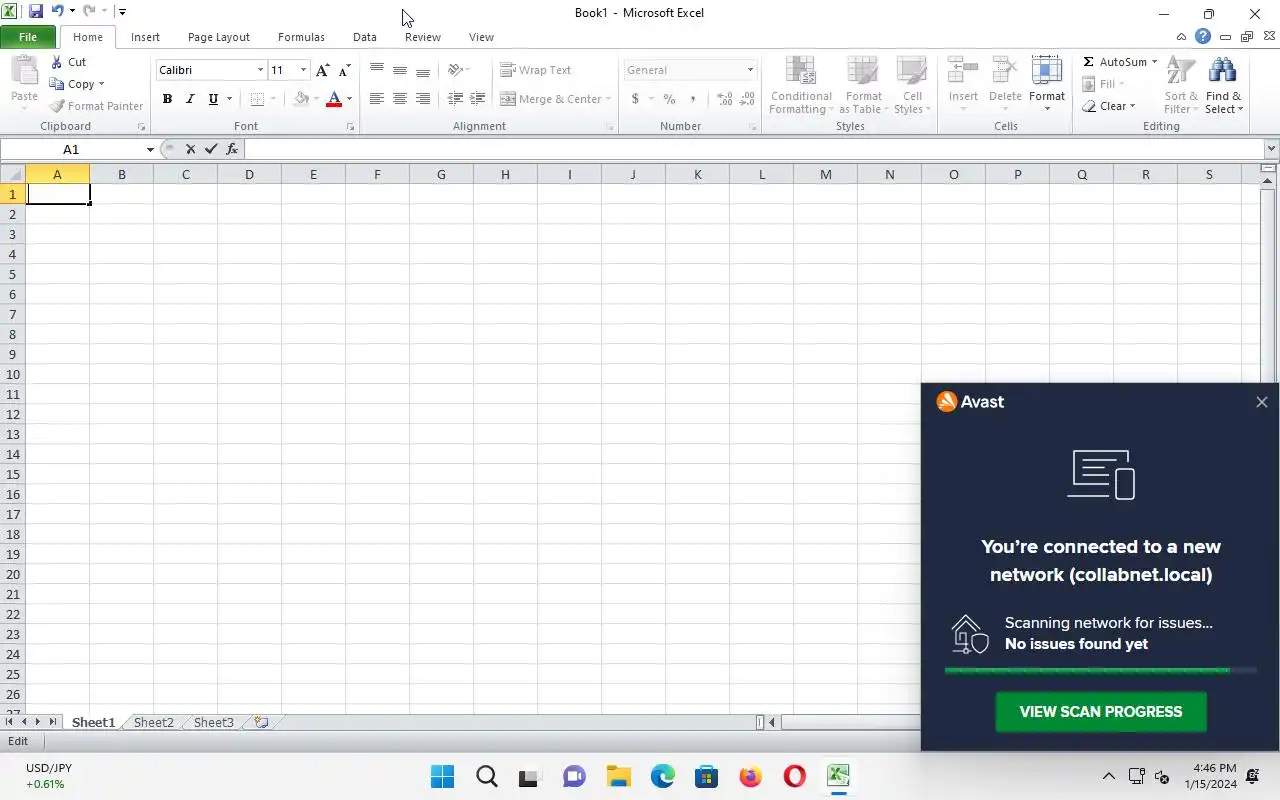The width and height of the screenshot is (1280, 800).
Task: Open Cell Styles gallery
Action: pos(912,86)
